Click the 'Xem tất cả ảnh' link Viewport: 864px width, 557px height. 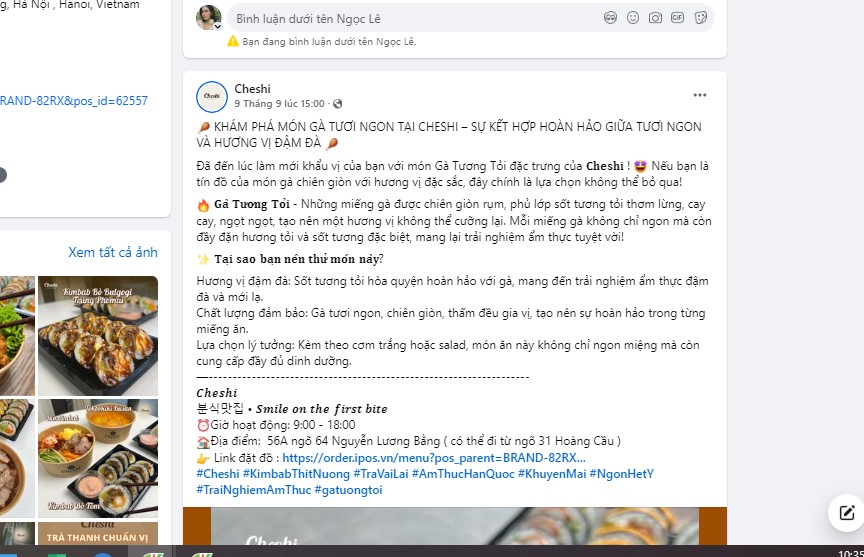[113, 252]
